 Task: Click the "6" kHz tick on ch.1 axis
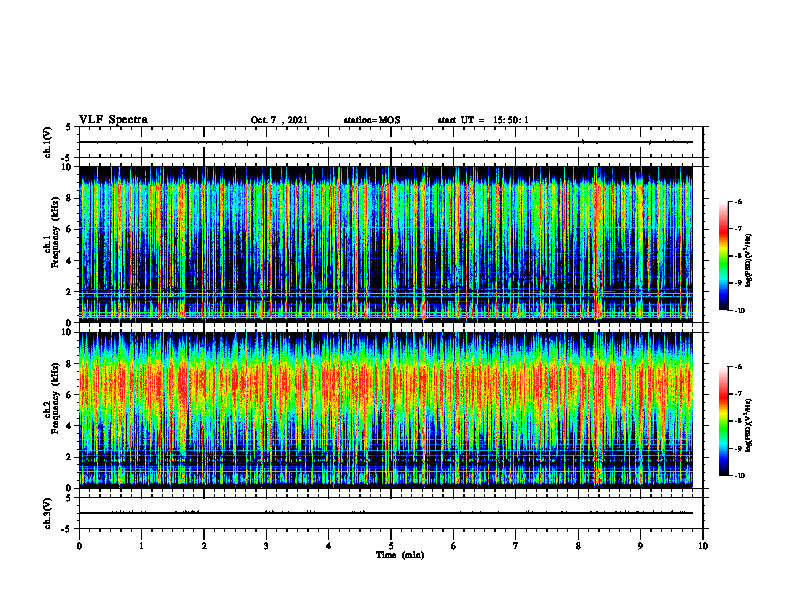coord(70,229)
